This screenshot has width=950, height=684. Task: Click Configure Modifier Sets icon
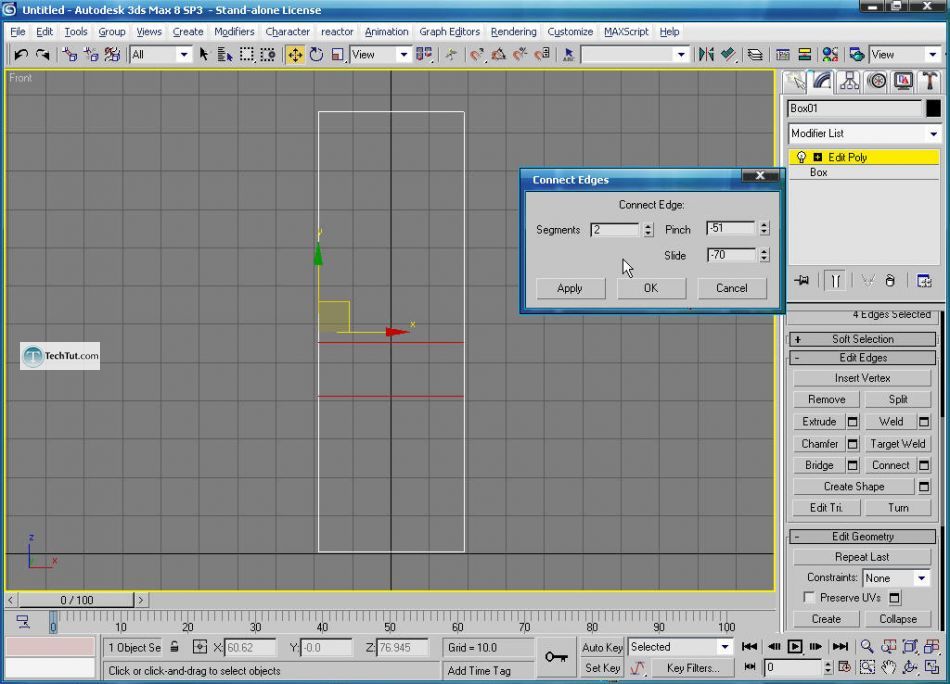pyautogui.click(x=924, y=281)
